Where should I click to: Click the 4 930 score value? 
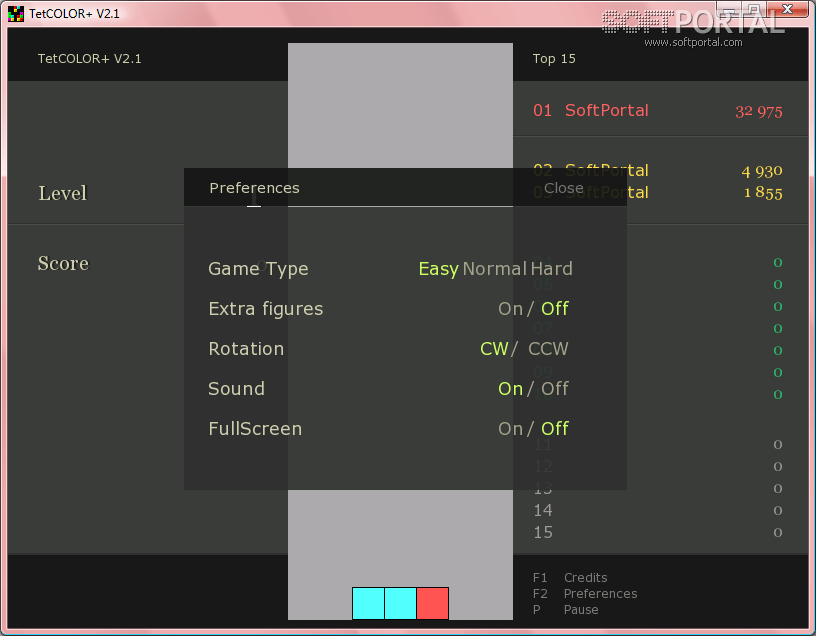(x=762, y=171)
